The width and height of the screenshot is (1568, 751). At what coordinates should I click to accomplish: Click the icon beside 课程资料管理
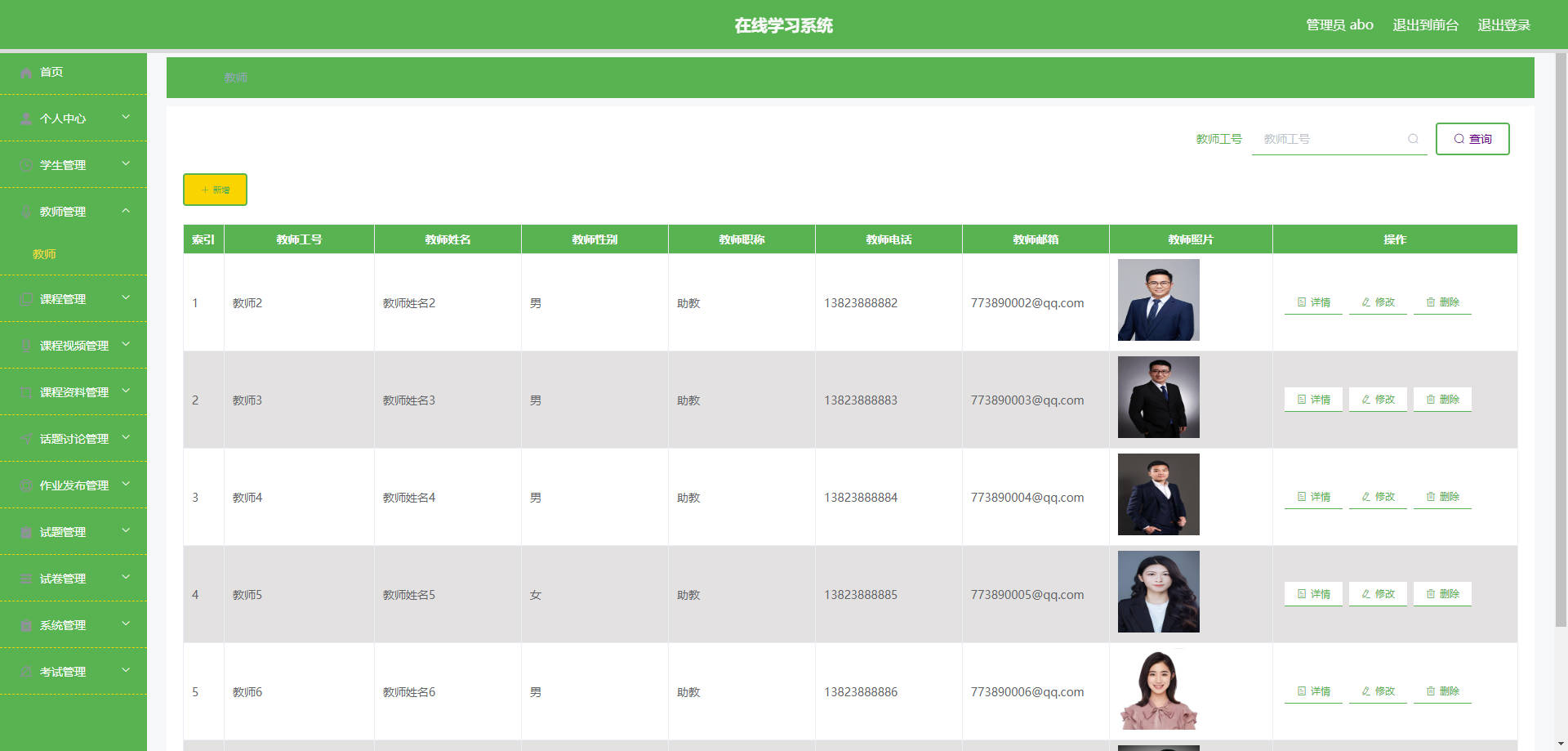26,393
